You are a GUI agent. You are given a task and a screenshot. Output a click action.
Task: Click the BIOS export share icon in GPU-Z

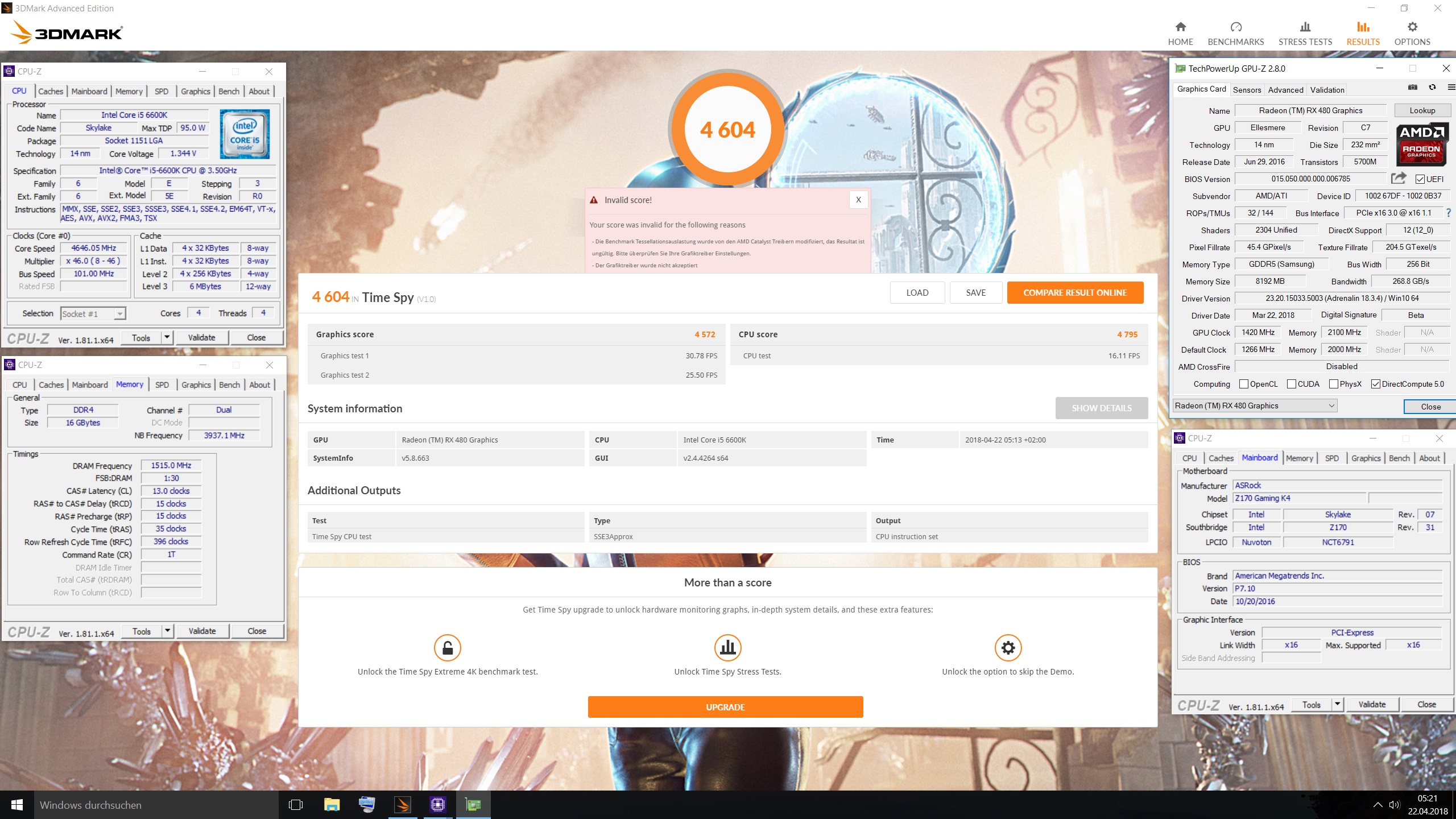(1399, 178)
